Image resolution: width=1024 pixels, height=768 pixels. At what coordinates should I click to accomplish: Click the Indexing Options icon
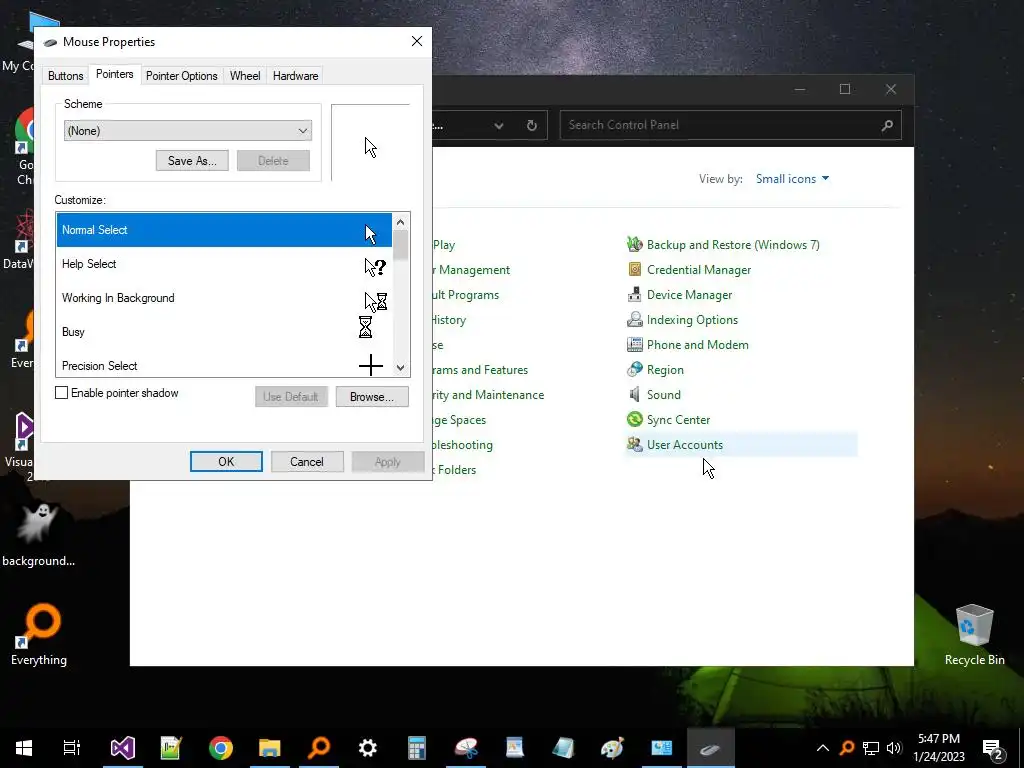pyautogui.click(x=635, y=319)
